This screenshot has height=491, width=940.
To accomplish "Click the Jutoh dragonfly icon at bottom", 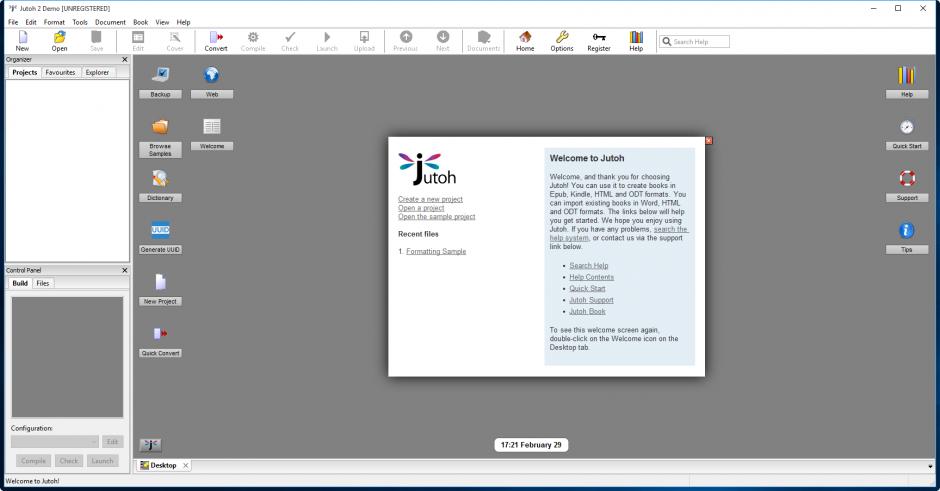I will pos(150,444).
